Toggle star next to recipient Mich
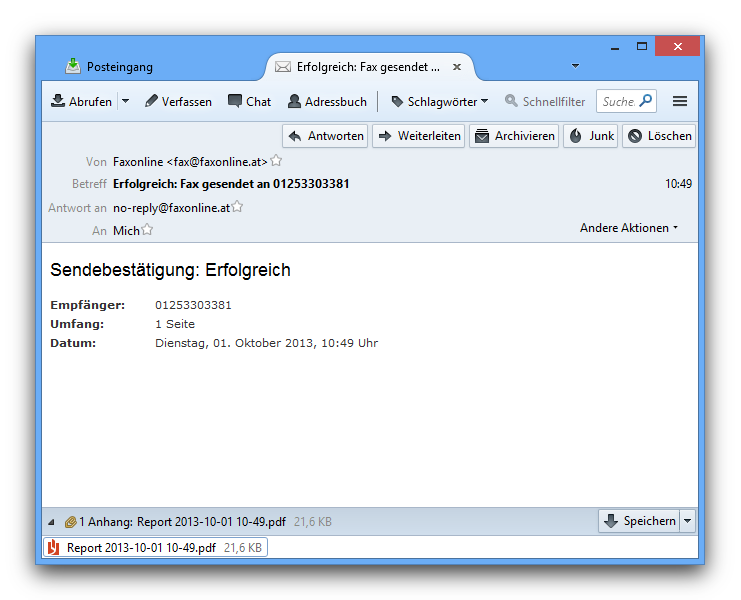 (147, 230)
